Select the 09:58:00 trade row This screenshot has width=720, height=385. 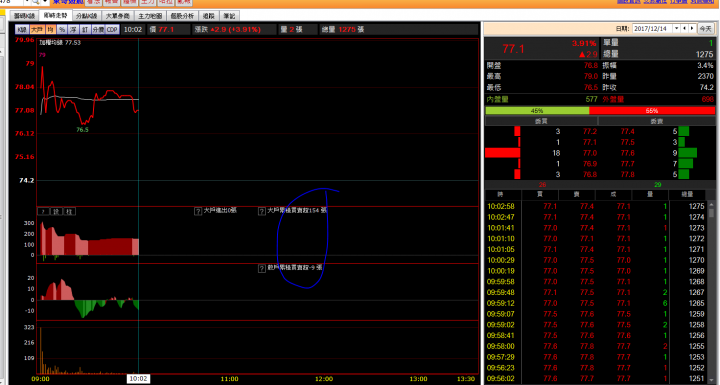(596, 346)
